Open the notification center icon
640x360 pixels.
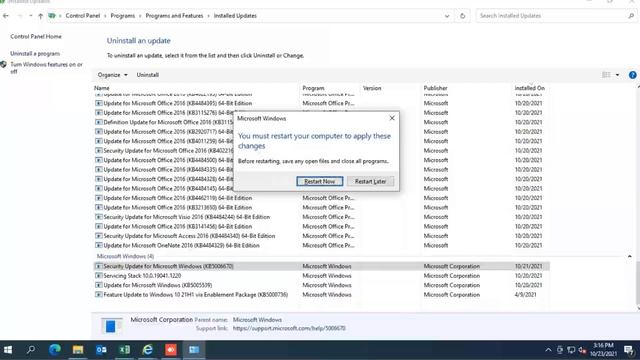tap(629, 350)
